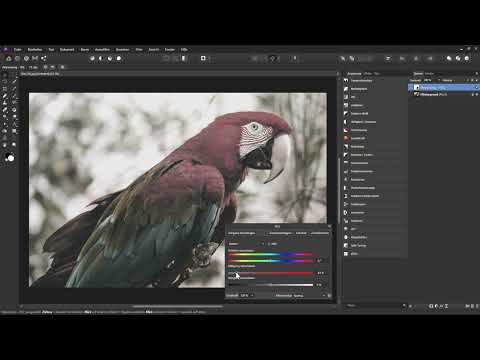This screenshot has width=480, height=360.
Task: Open the Datei menu
Action: (18, 49)
